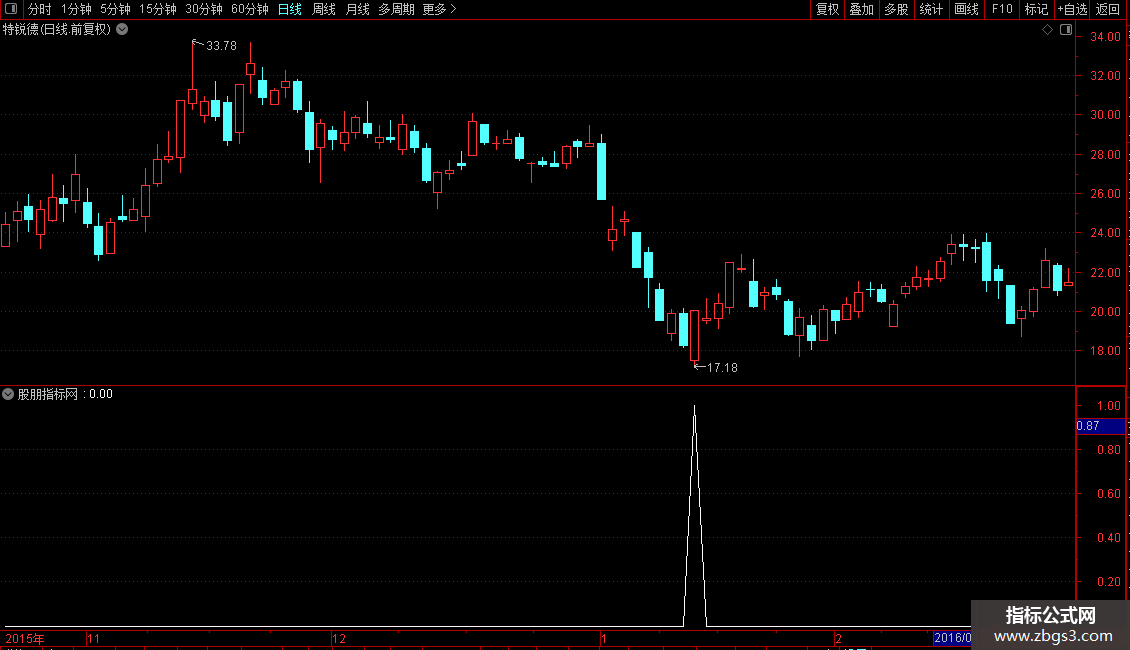The width and height of the screenshot is (1130, 650).
Task: Click the 11 month marker on time axis
Action: (94, 638)
